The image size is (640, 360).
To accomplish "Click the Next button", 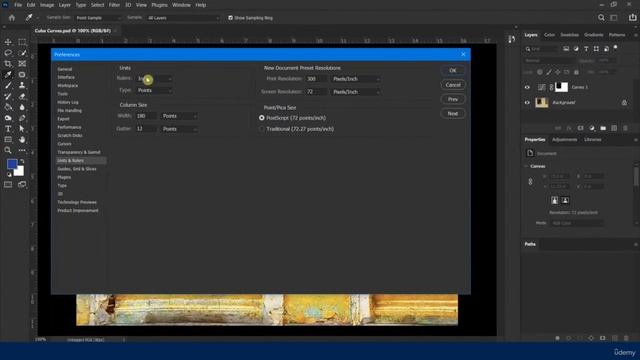I will [453, 113].
